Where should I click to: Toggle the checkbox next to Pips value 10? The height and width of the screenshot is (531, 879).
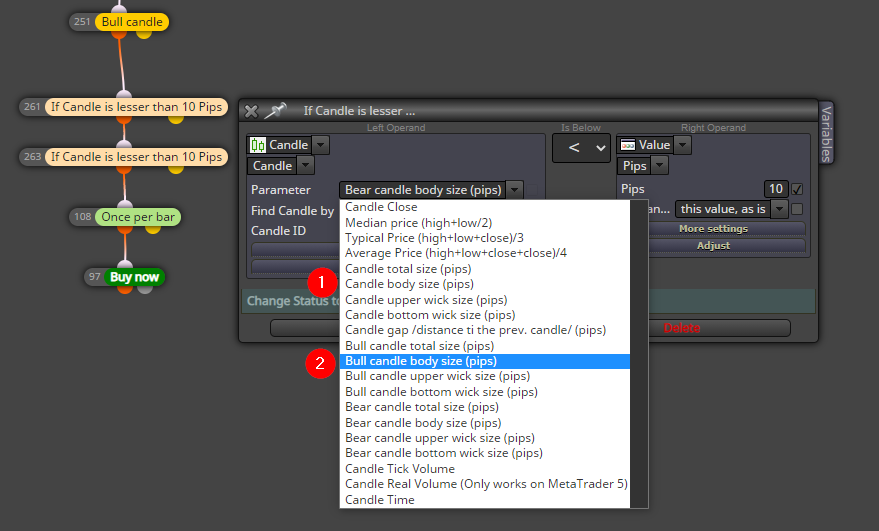coord(797,189)
